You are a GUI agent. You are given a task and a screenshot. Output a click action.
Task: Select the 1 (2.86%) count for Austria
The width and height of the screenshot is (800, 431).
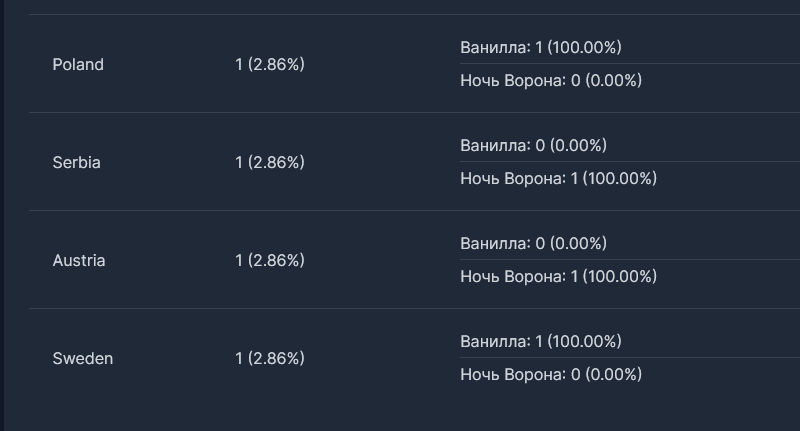[x=270, y=261]
